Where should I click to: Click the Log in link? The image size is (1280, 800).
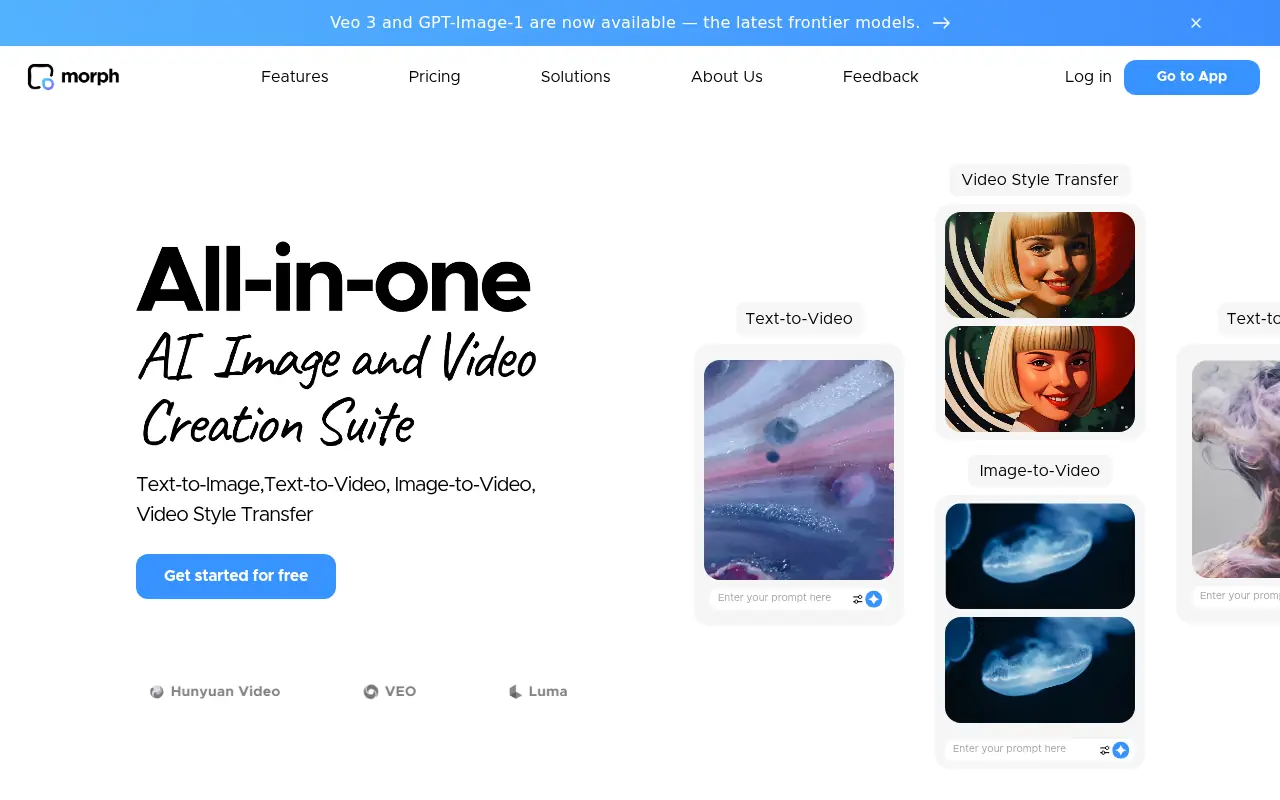1088,77
